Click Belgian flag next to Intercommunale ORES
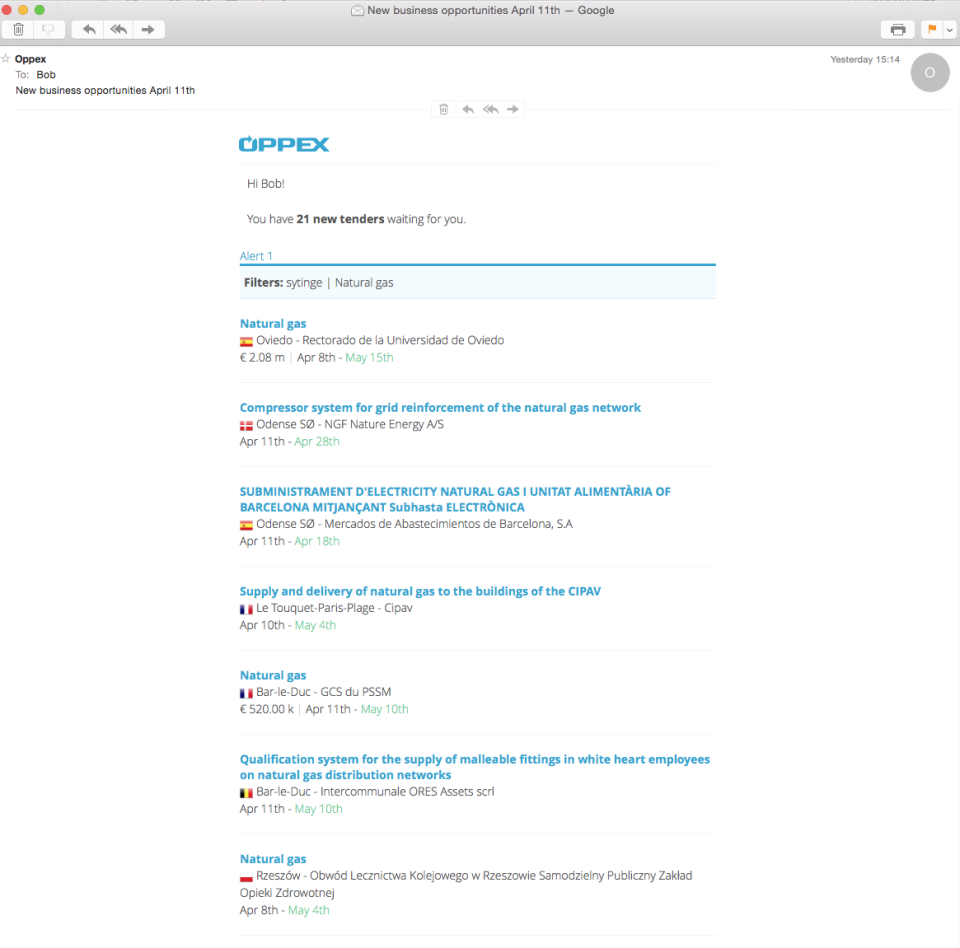 [246, 793]
